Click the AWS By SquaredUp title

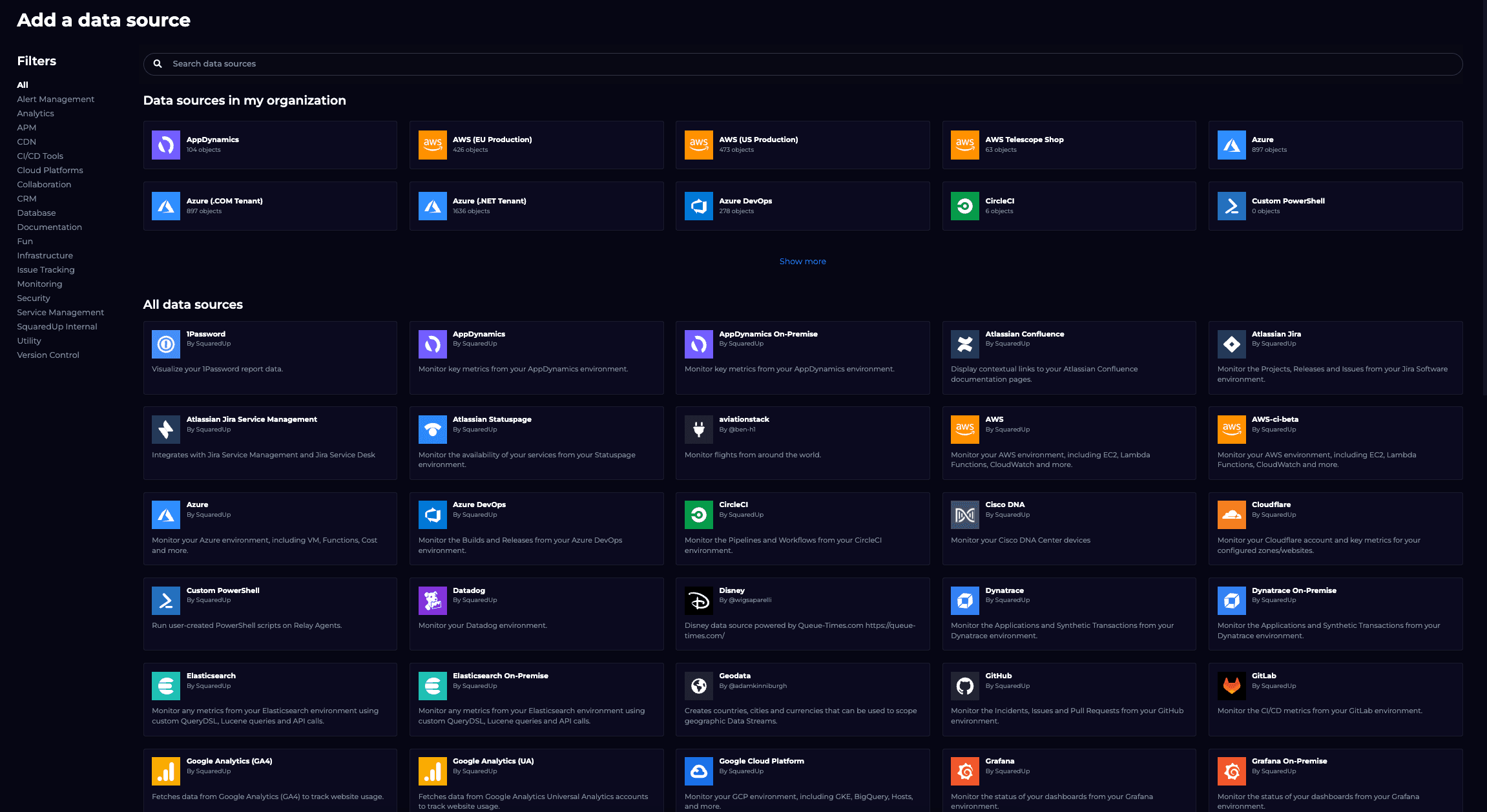click(994, 419)
